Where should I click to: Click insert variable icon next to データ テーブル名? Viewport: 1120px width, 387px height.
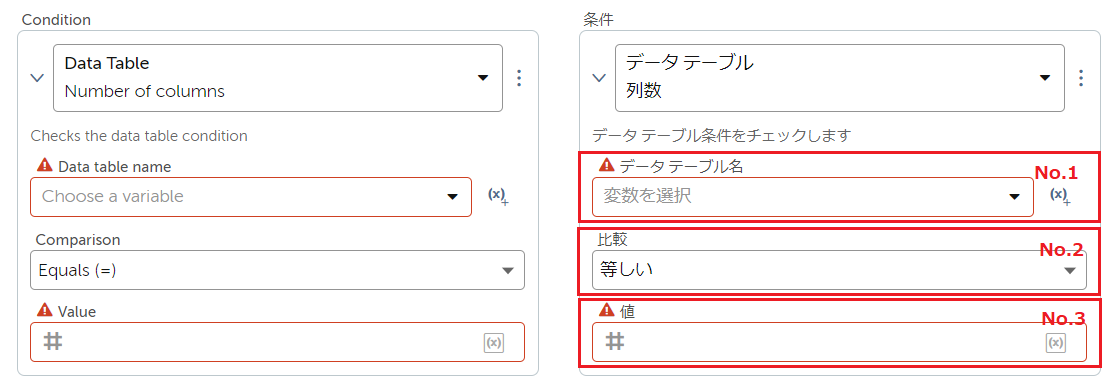click(x=1060, y=196)
